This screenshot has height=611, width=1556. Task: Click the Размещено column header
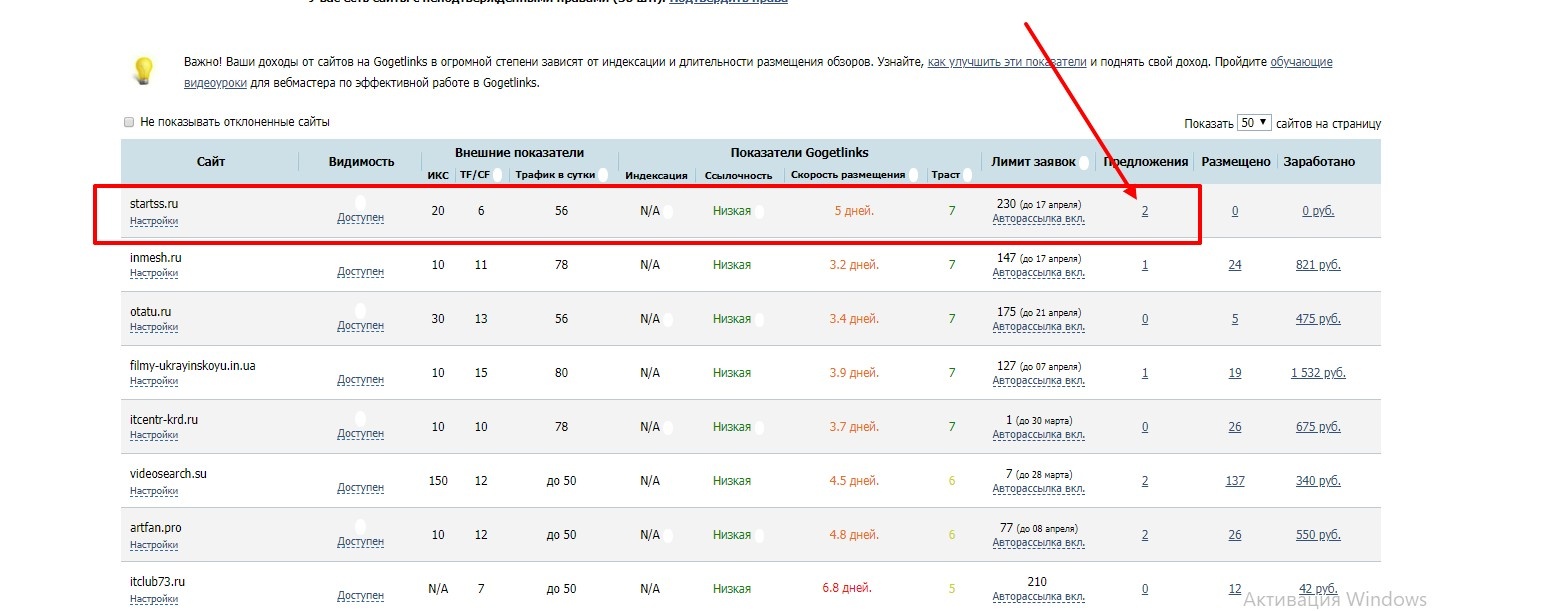(x=1236, y=161)
